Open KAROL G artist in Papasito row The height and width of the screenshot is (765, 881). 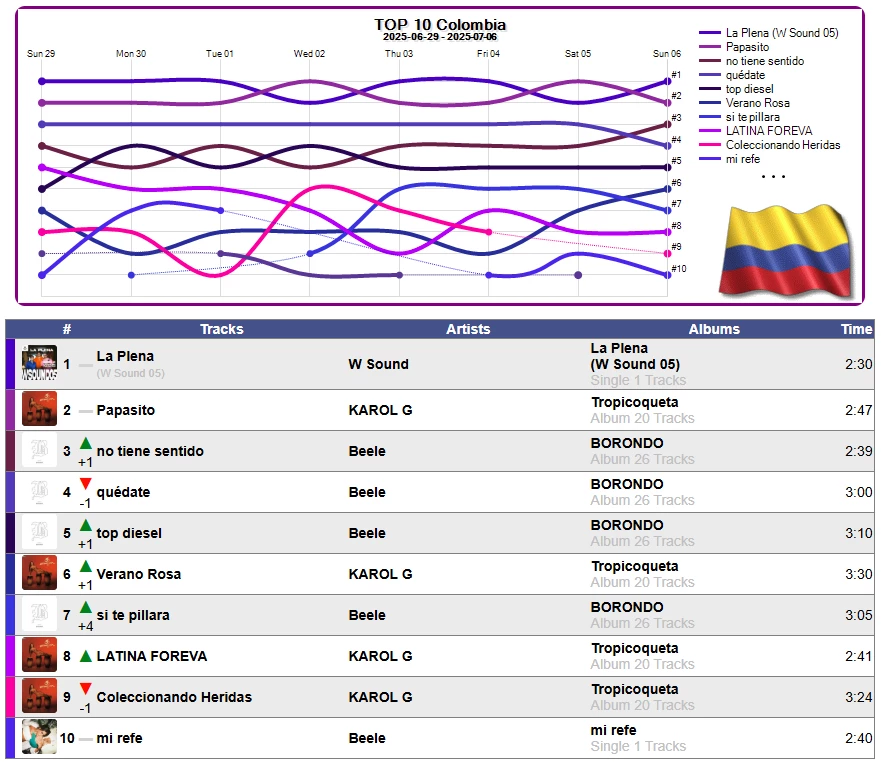380,410
